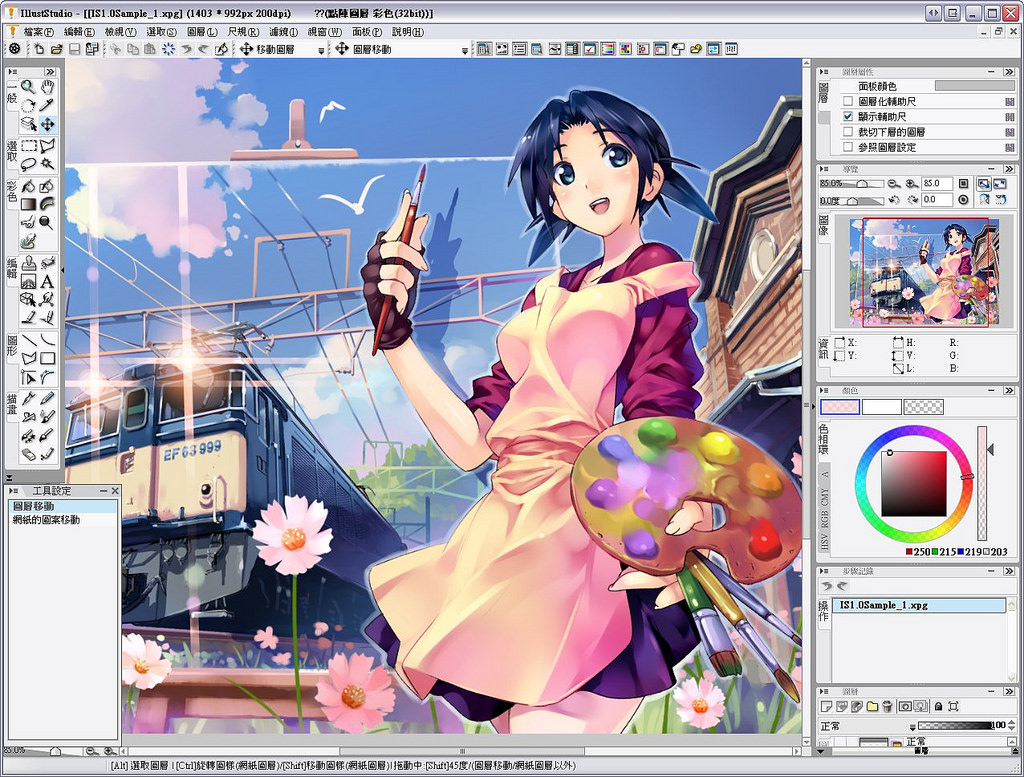Select the straight Line tool
This screenshot has width=1024, height=777.
(x=28, y=340)
